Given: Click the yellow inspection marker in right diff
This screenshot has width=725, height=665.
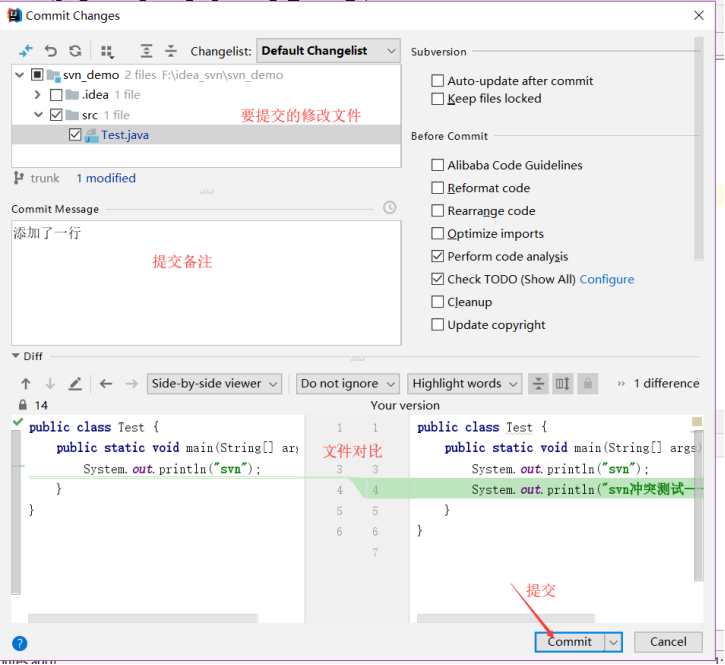Looking at the screenshot, I should point(697,422).
